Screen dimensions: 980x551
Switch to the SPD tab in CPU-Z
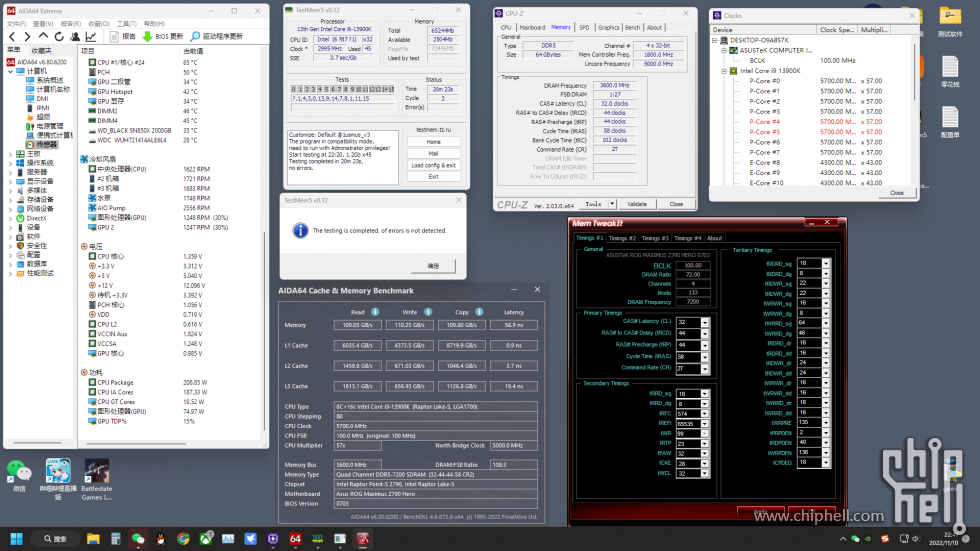(584, 27)
